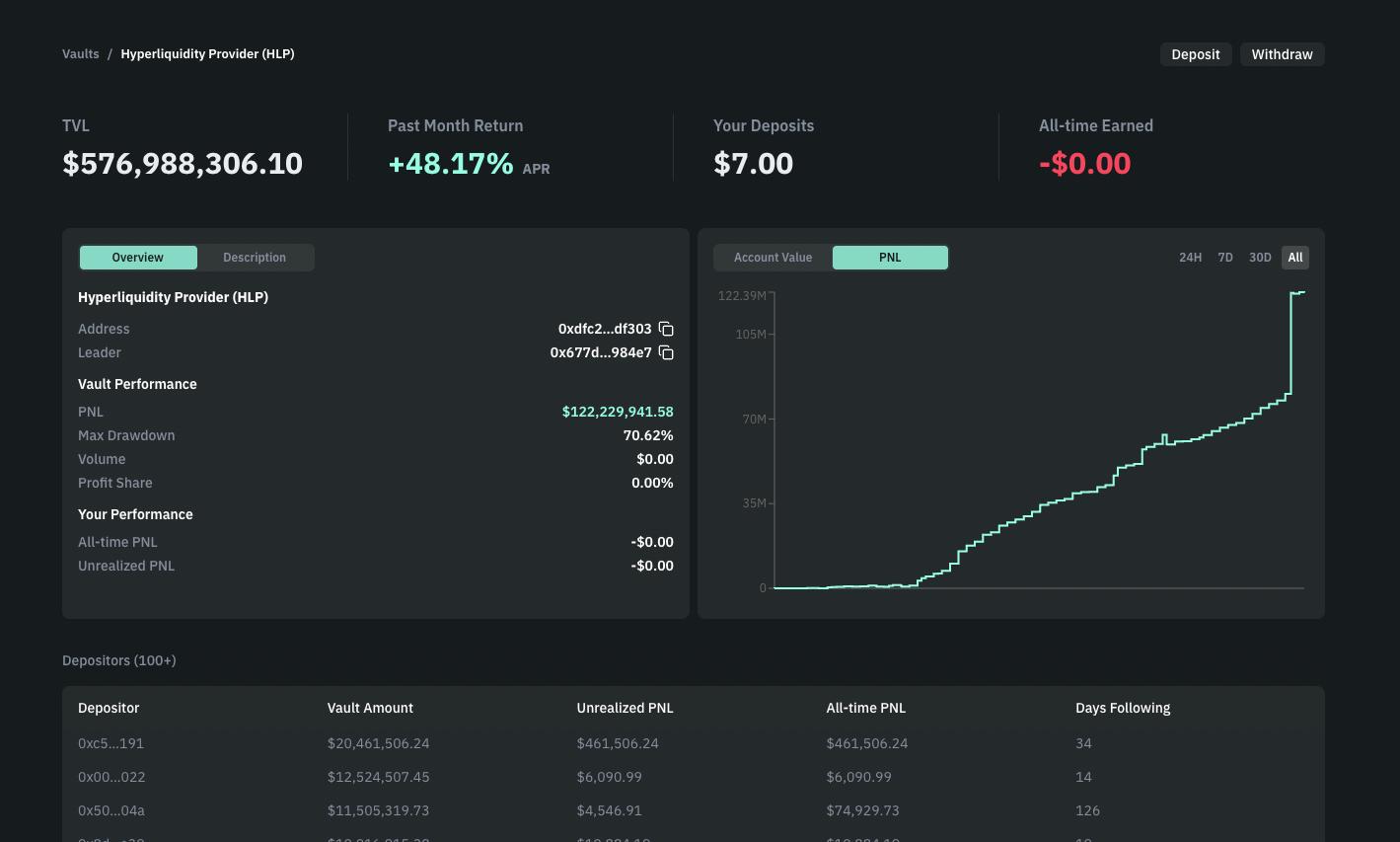Set chart range to 24H
The width and height of the screenshot is (1400, 842).
coord(1191,258)
